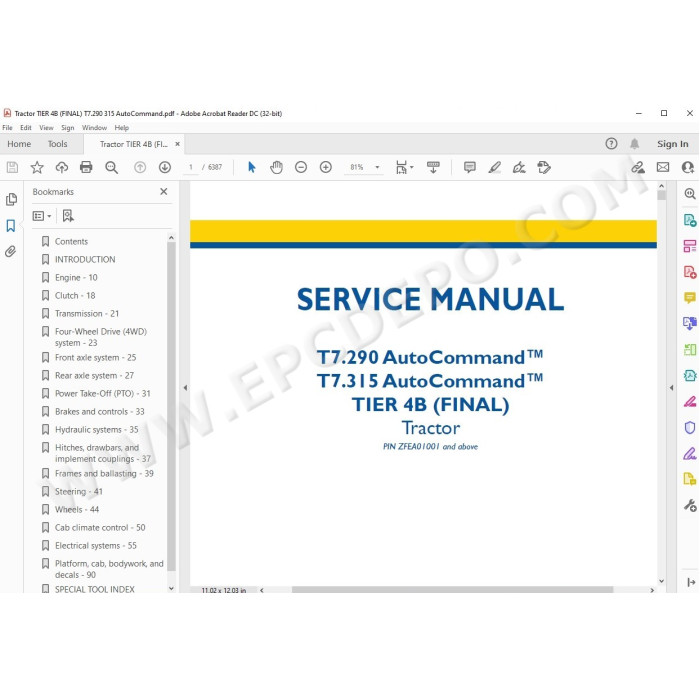Open the View menu
This screenshot has width=700, height=700.
coord(46,128)
